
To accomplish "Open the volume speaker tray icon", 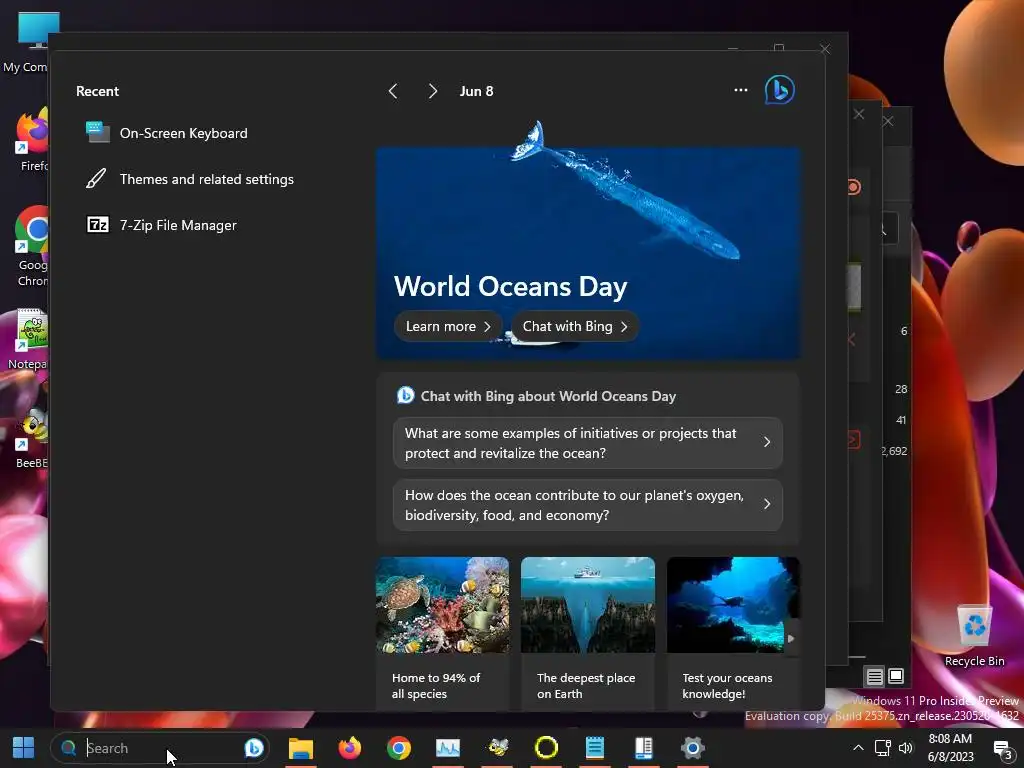I will click(x=906, y=748).
